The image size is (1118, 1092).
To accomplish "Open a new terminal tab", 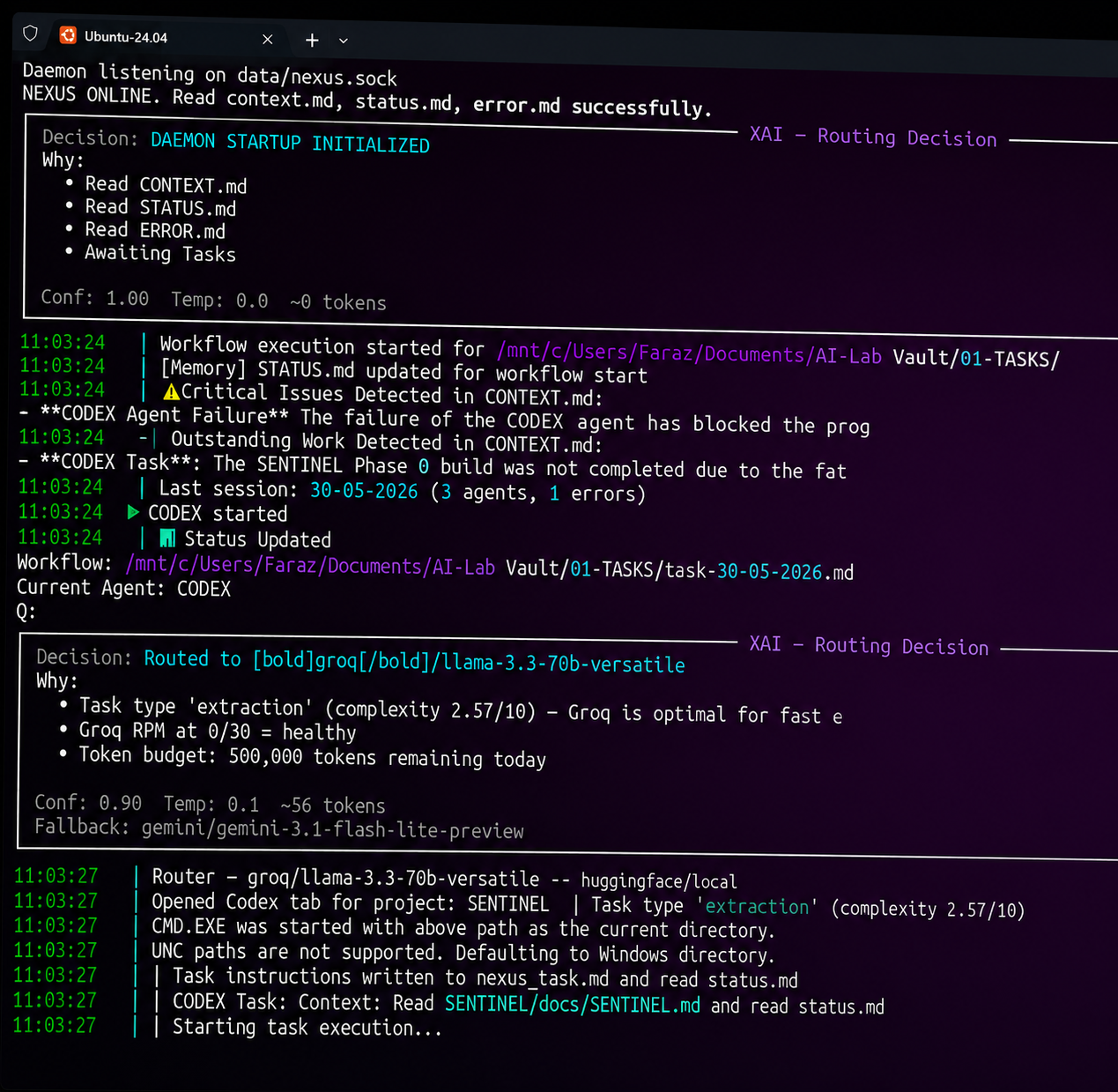I will 312,40.
